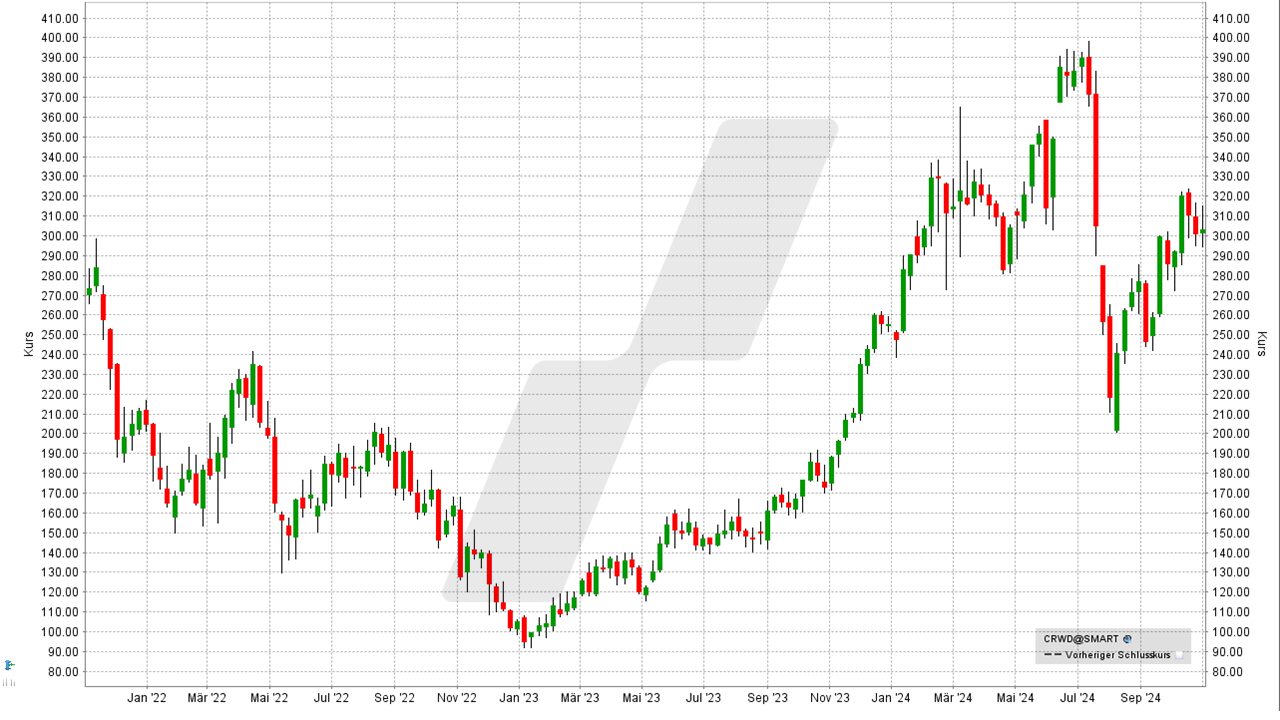Click the Jan '23 label on the time axis
The height and width of the screenshot is (720, 1280).
[x=518, y=698]
